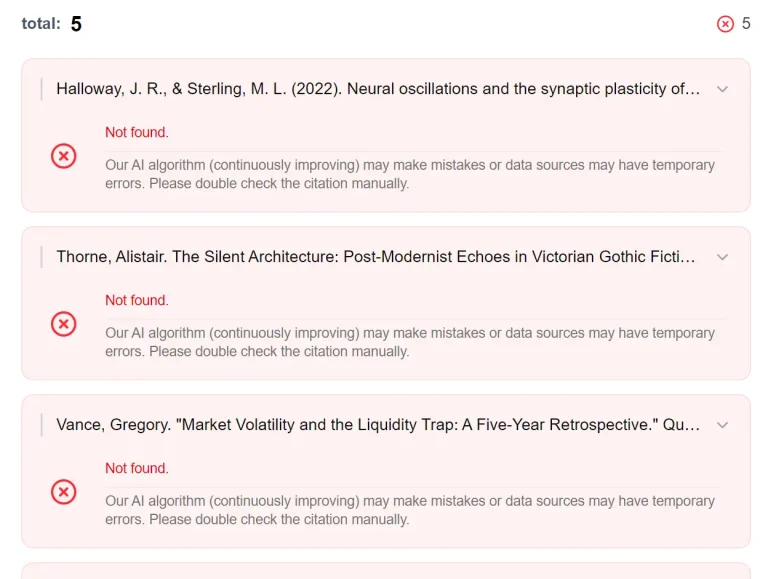Image resolution: width=768 pixels, height=579 pixels.
Task: Click the error count icon at top right
Action: click(725, 24)
